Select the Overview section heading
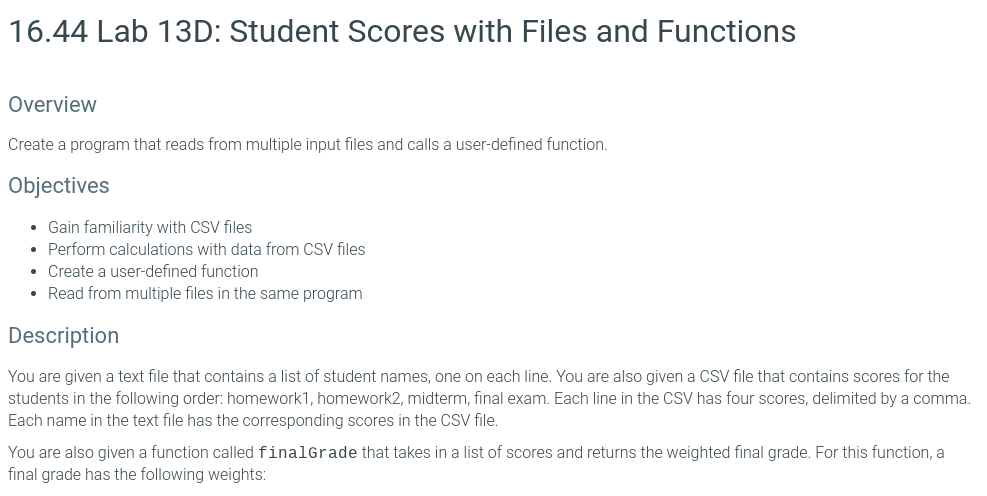Viewport: 987px width, 496px height. [x=52, y=104]
